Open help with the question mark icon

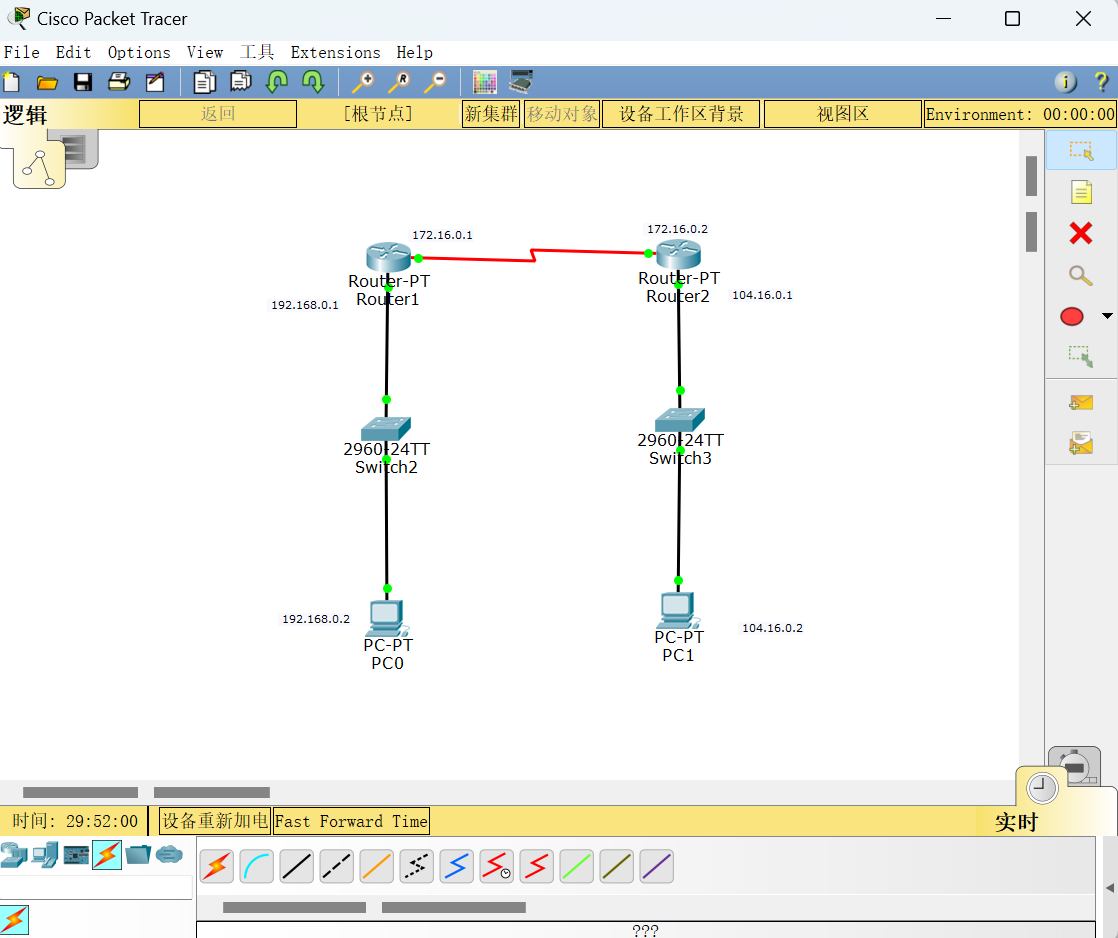(x=1101, y=82)
